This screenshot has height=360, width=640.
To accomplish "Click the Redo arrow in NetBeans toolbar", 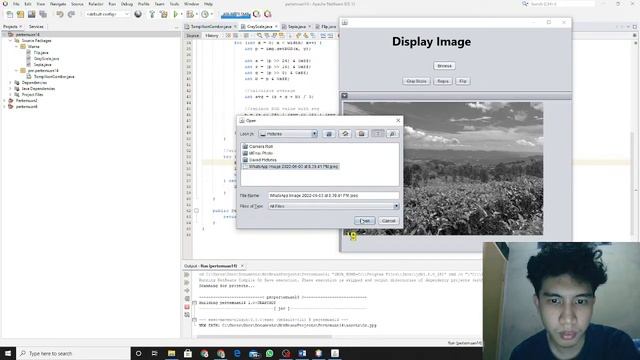I will click(x=71, y=14).
